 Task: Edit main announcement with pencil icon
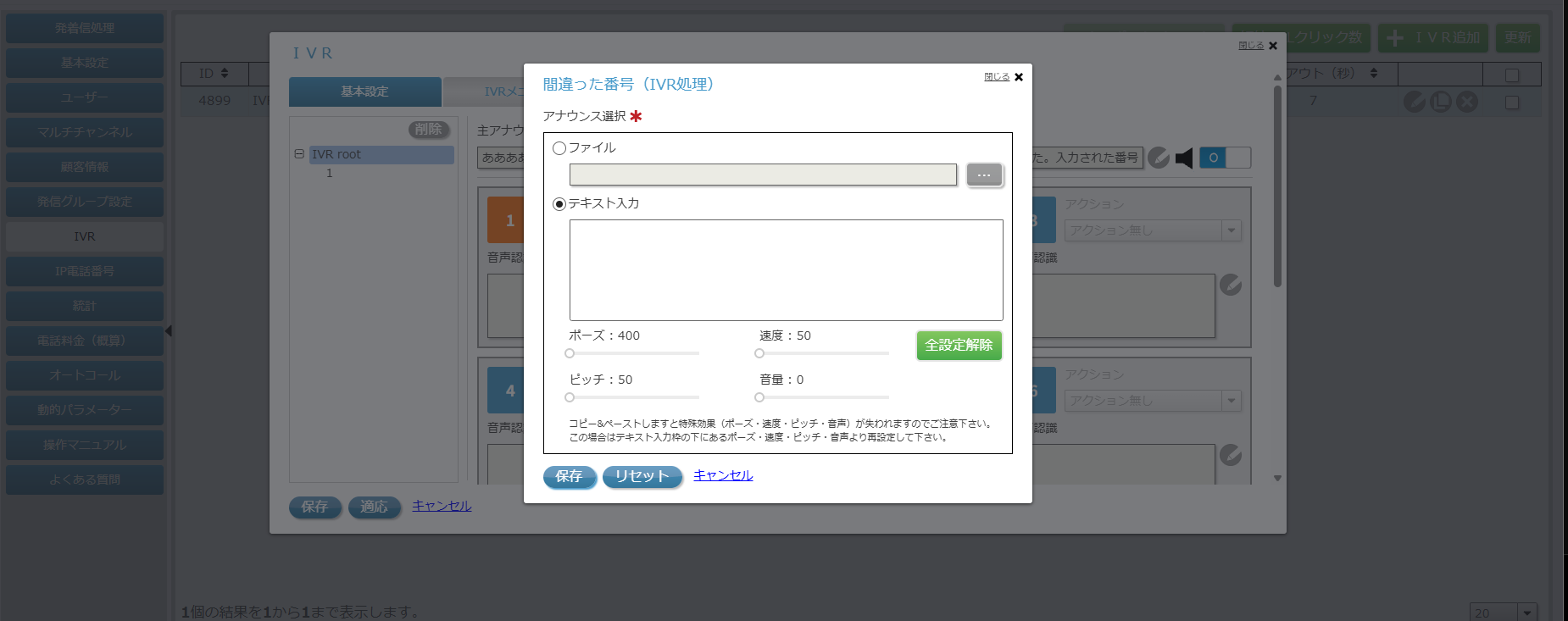pyautogui.click(x=1159, y=158)
